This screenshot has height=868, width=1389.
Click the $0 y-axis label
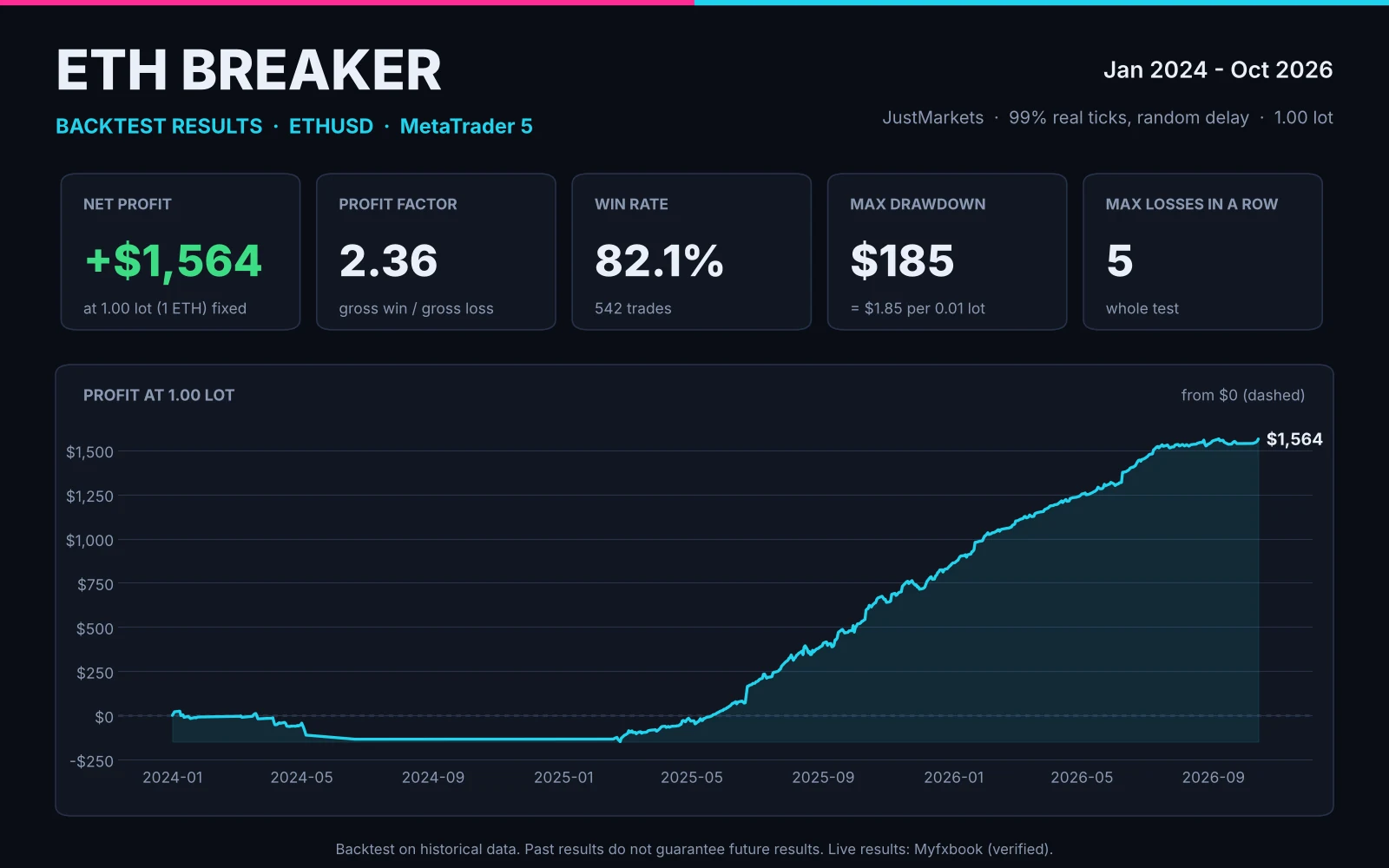(104, 717)
